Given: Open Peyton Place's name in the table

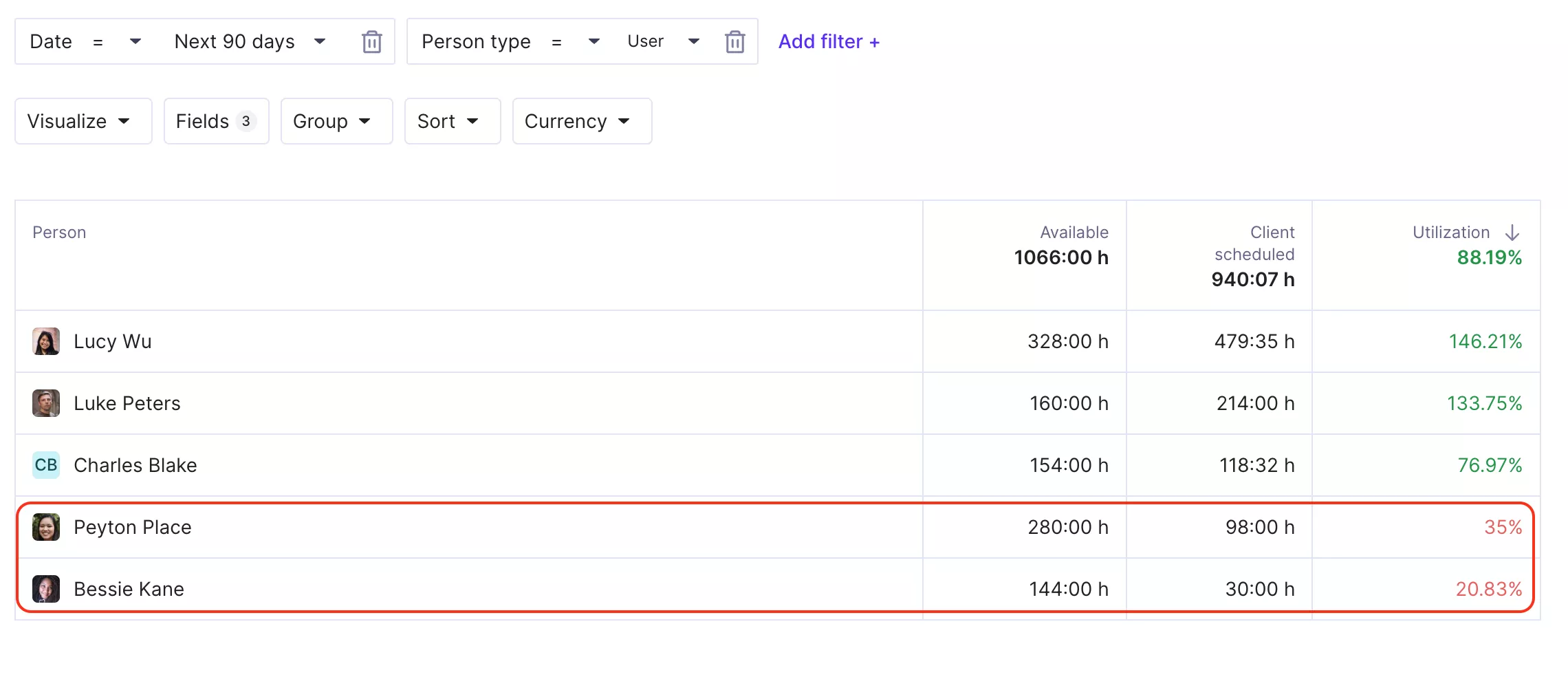Looking at the screenshot, I should pos(133,527).
